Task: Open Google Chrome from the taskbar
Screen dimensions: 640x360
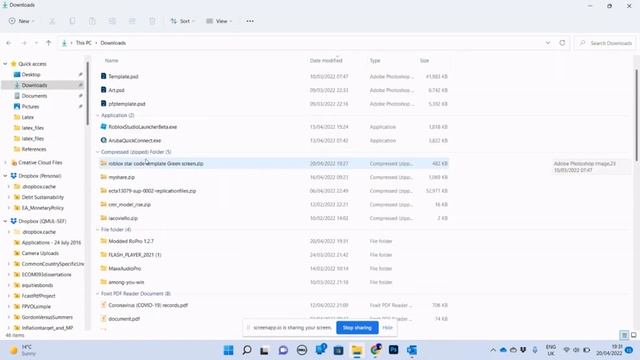Action: coord(376,350)
